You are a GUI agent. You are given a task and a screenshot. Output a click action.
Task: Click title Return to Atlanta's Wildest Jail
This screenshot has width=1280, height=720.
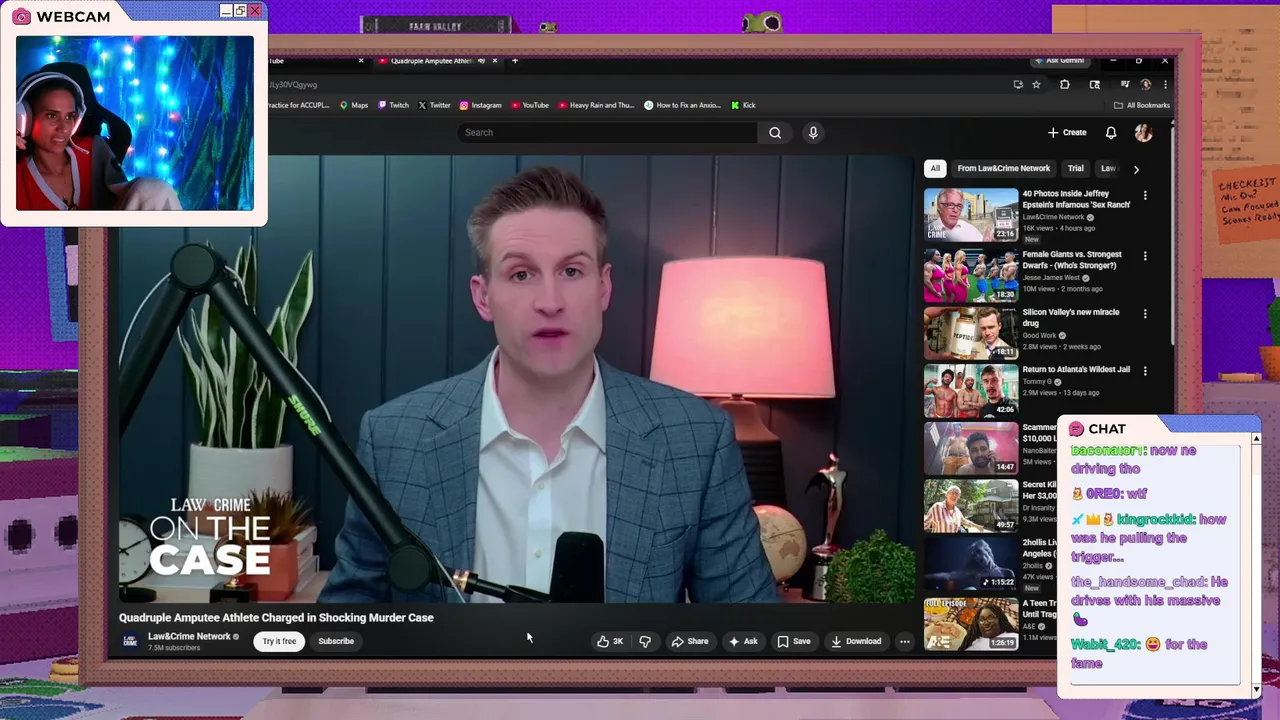[1076, 369]
